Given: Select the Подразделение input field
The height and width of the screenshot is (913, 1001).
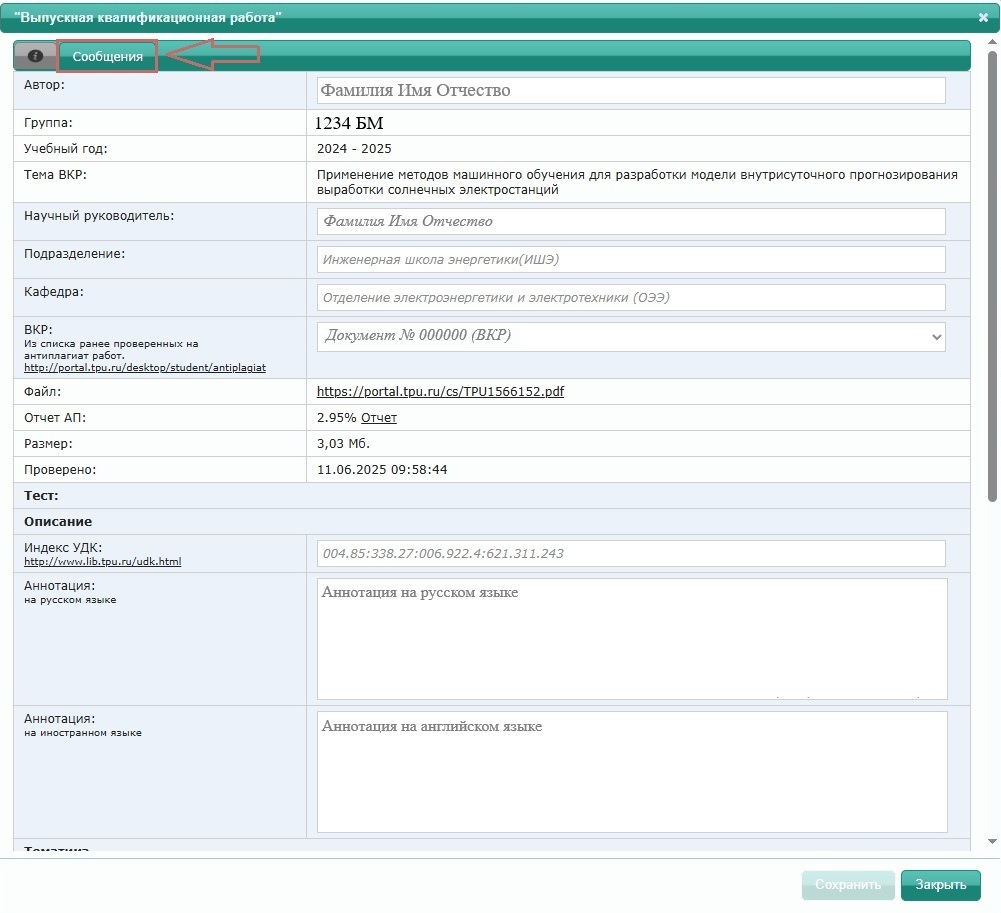Looking at the screenshot, I should tap(631, 259).
